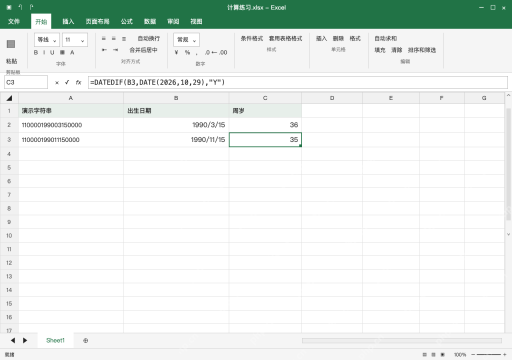Increase the cell indent
Screen dimensions: 512x360
115,50
